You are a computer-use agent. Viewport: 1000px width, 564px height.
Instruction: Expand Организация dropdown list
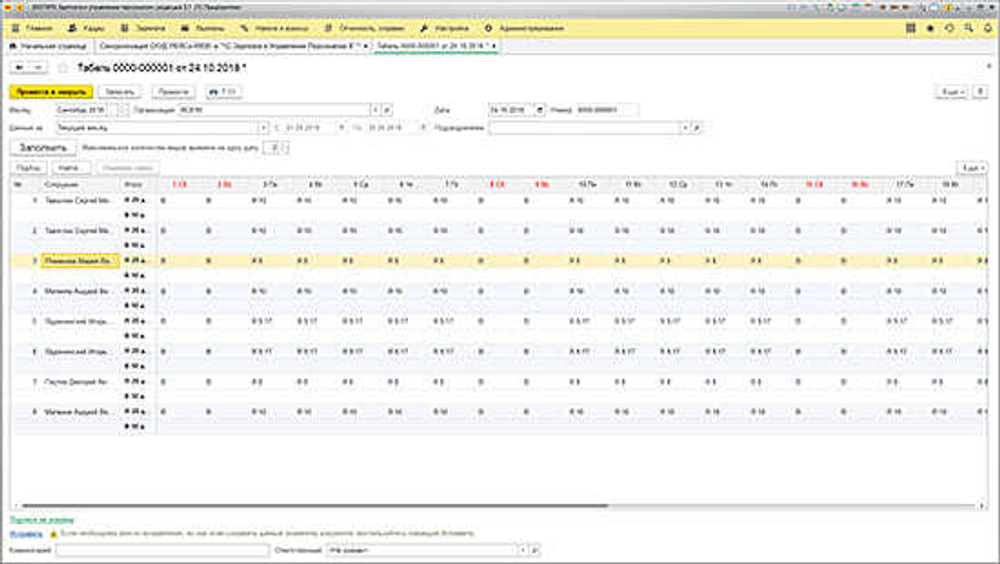coord(376,110)
